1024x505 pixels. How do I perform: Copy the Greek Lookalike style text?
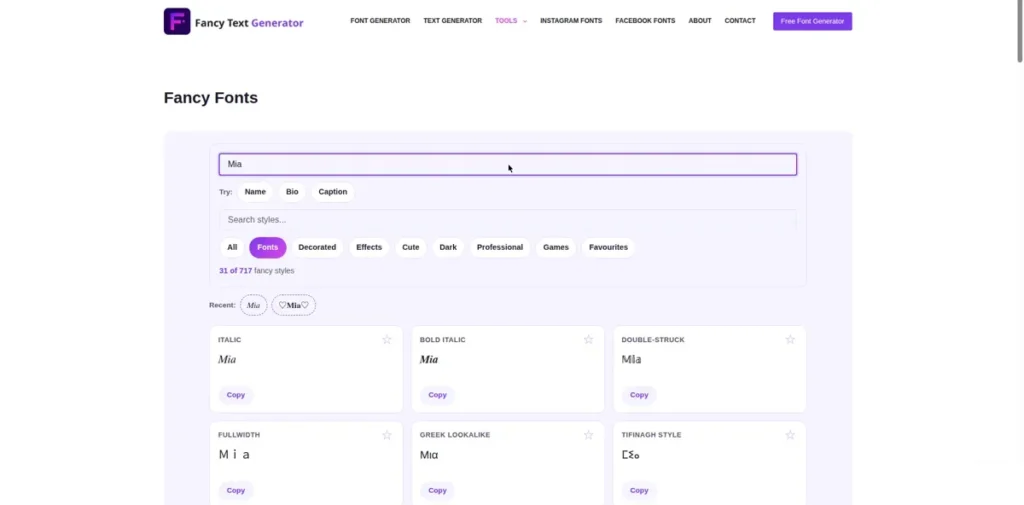click(x=438, y=491)
